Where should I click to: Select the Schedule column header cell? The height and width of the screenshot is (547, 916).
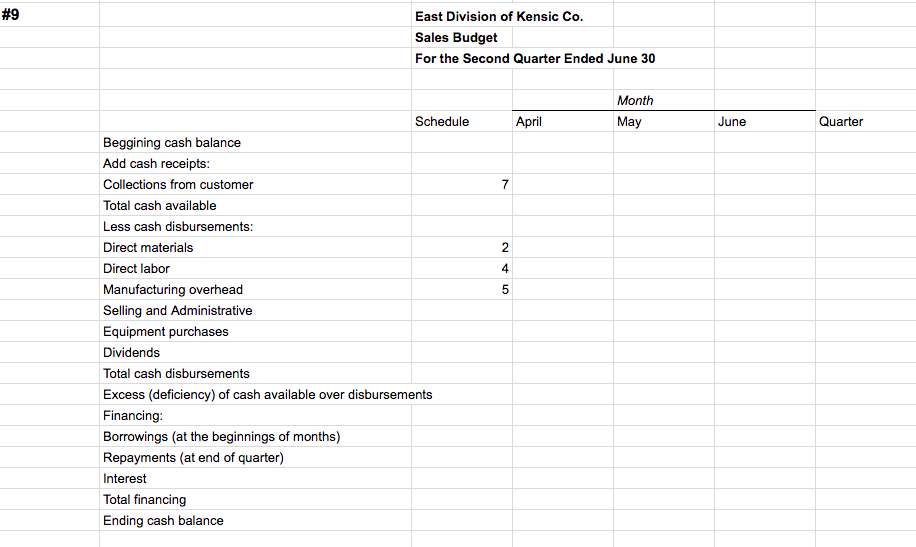click(x=442, y=122)
